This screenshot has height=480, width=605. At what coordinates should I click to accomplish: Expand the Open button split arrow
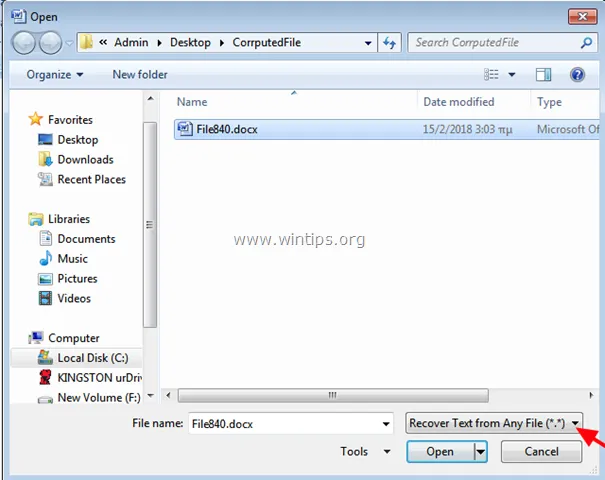(480, 451)
